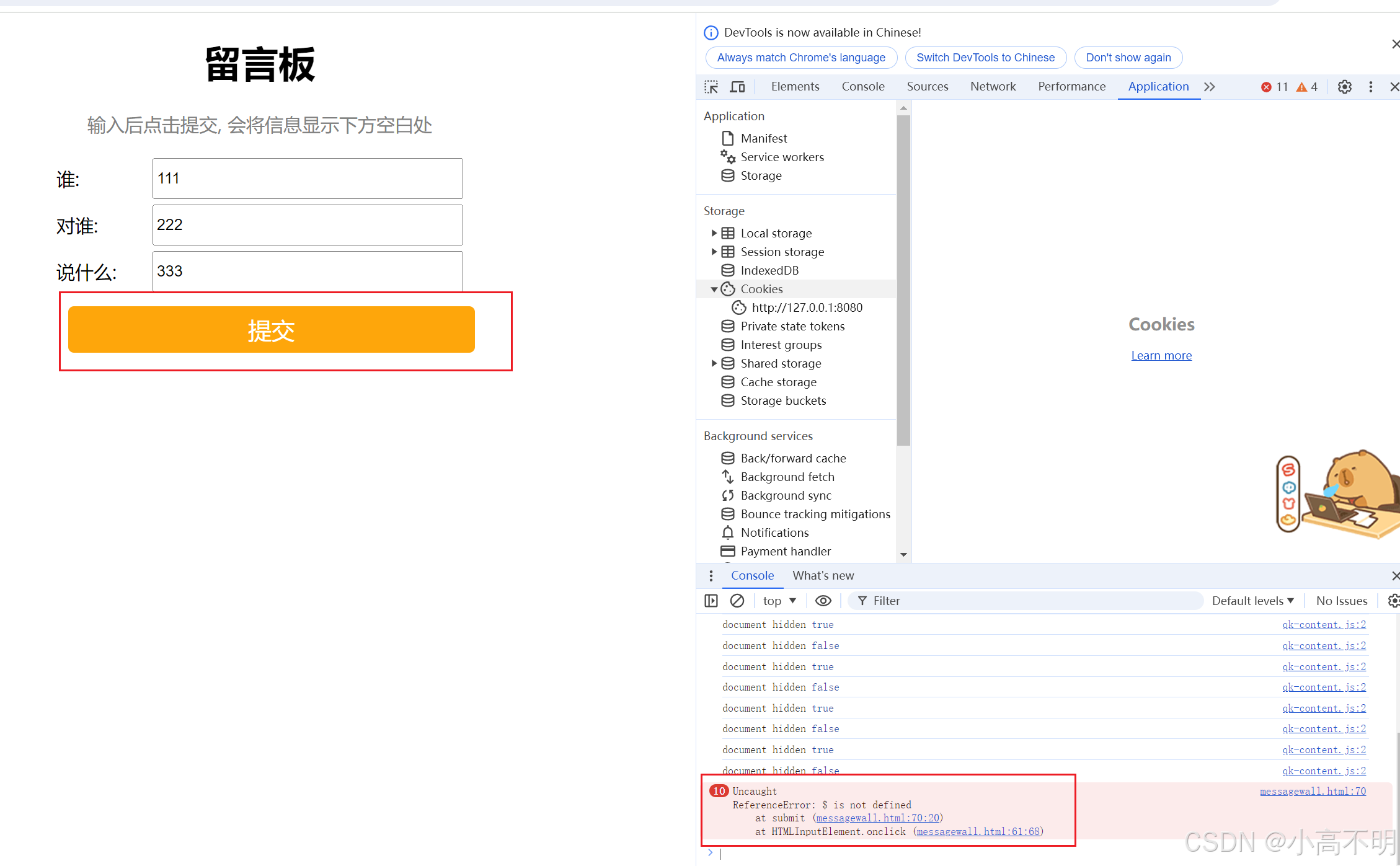Expand the Local storage tree node

(x=714, y=233)
